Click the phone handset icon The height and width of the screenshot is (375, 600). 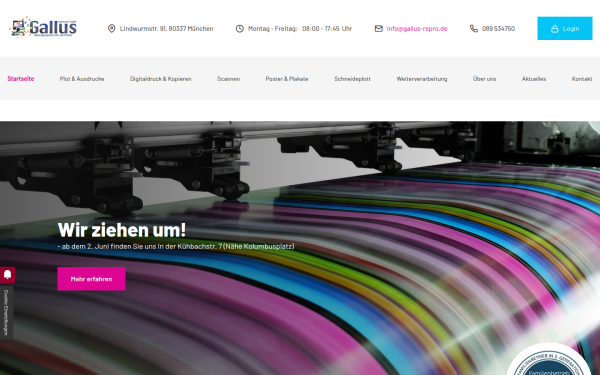474,29
